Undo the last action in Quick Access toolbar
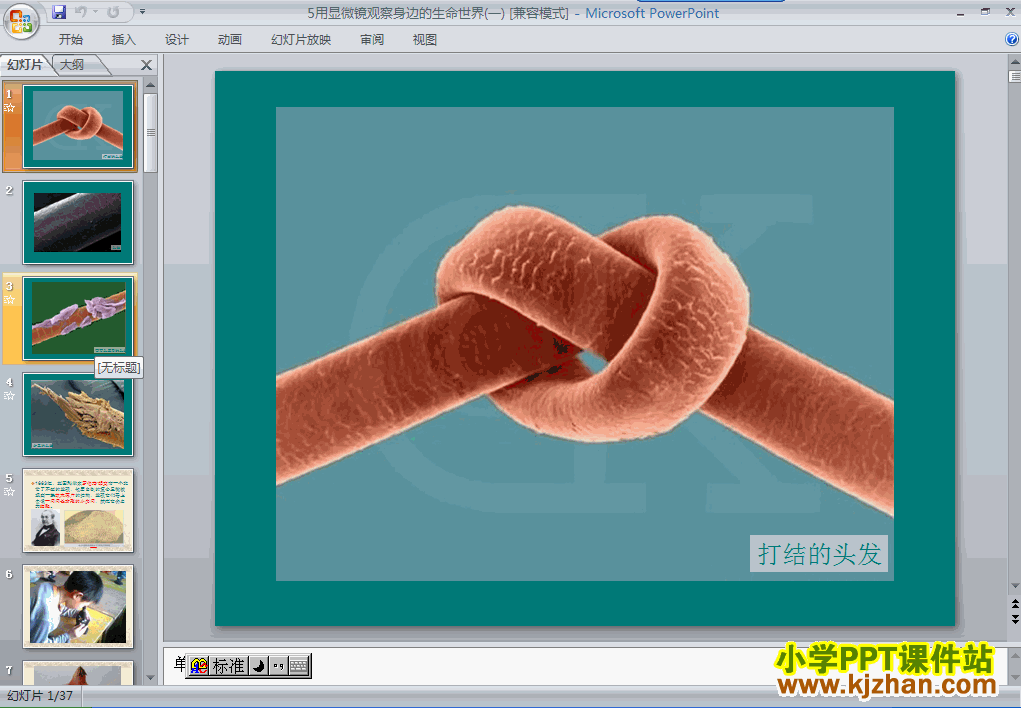Viewport: 1021px width, 708px height. click(81, 12)
